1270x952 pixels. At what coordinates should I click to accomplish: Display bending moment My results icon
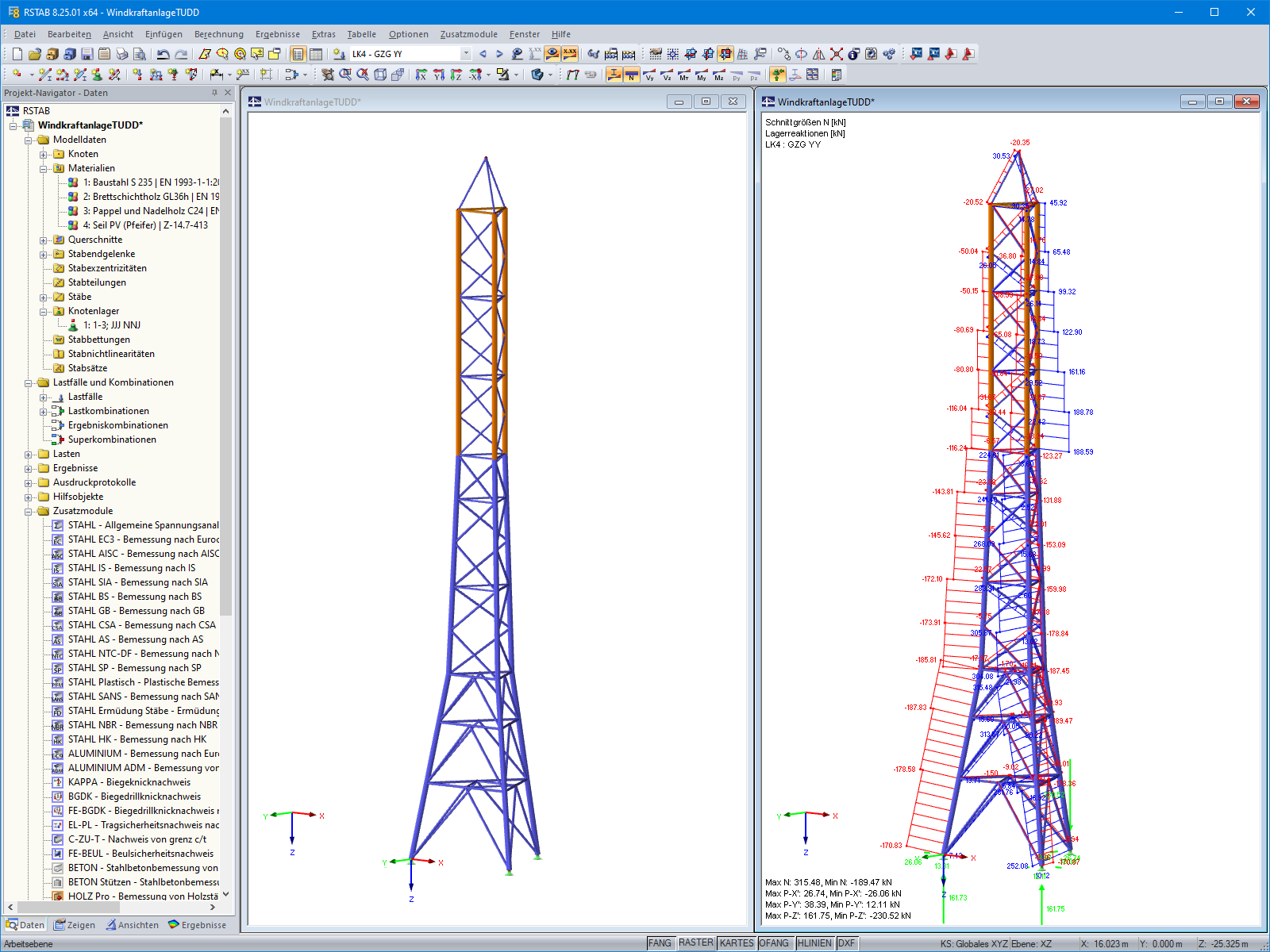point(702,75)
